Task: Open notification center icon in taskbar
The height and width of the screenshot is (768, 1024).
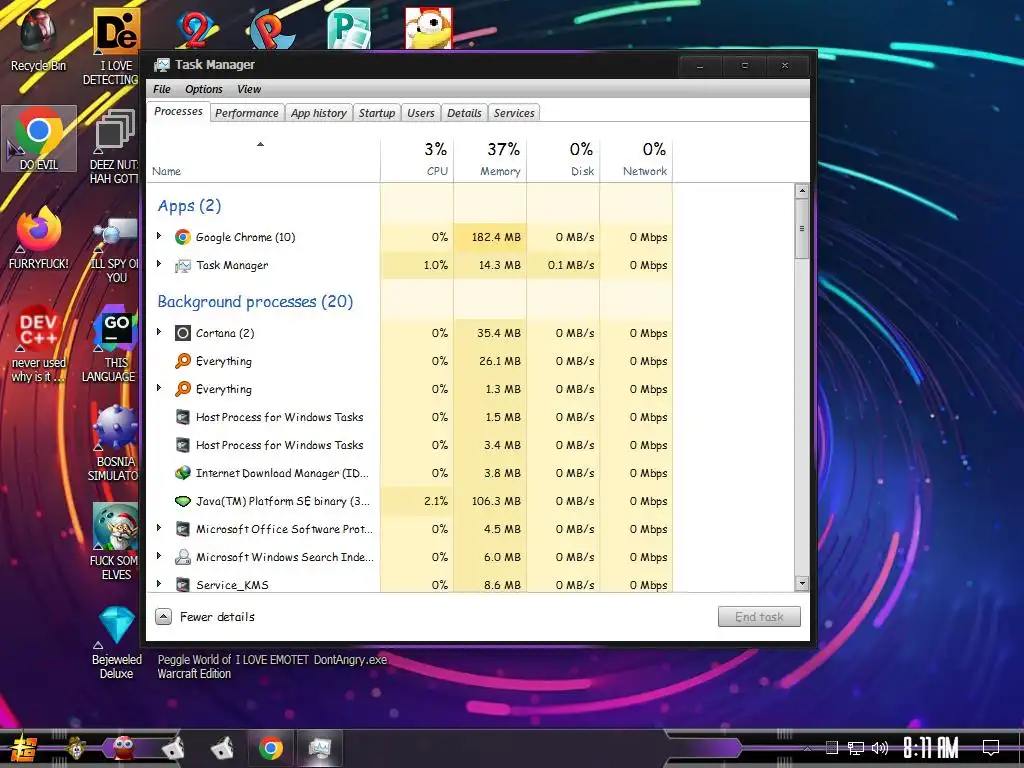Action: [991, 747]
